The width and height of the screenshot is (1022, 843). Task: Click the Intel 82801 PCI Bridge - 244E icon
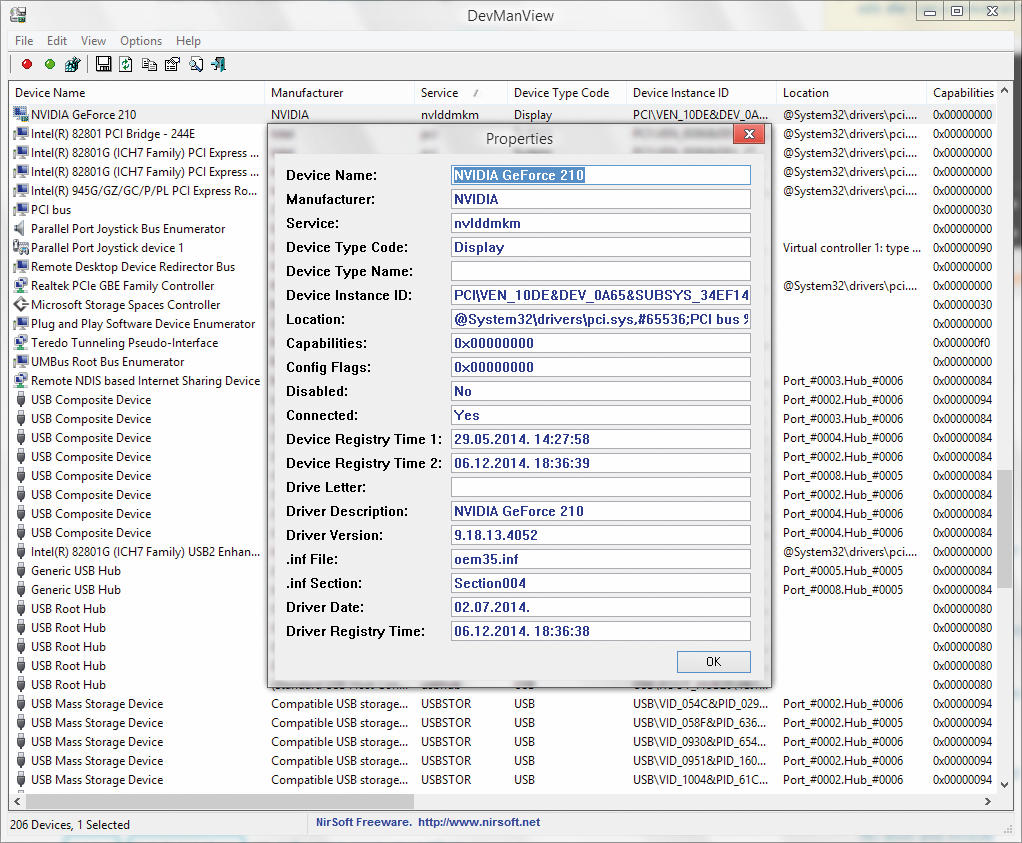point(20,134)
